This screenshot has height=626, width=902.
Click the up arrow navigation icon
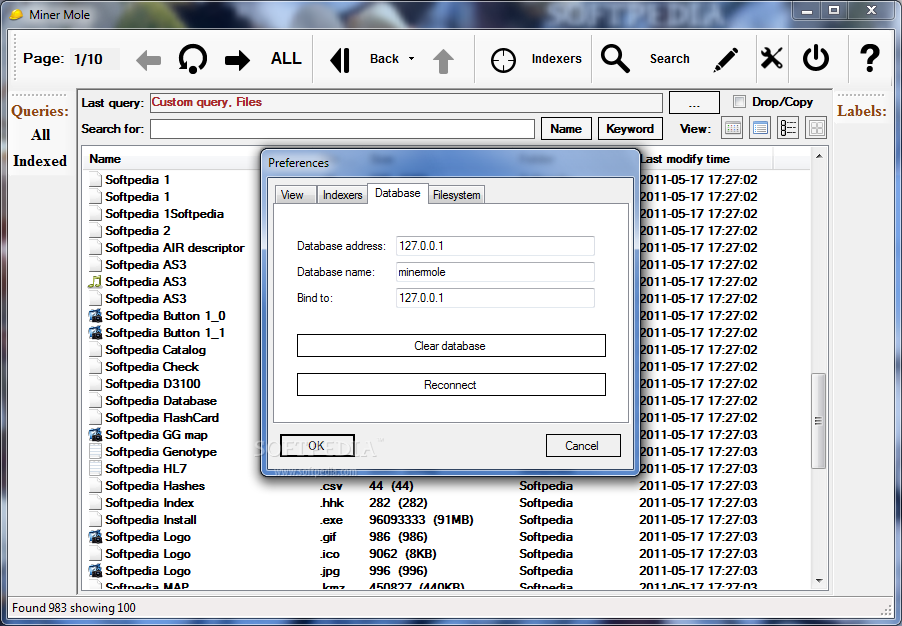coord(443,61)
